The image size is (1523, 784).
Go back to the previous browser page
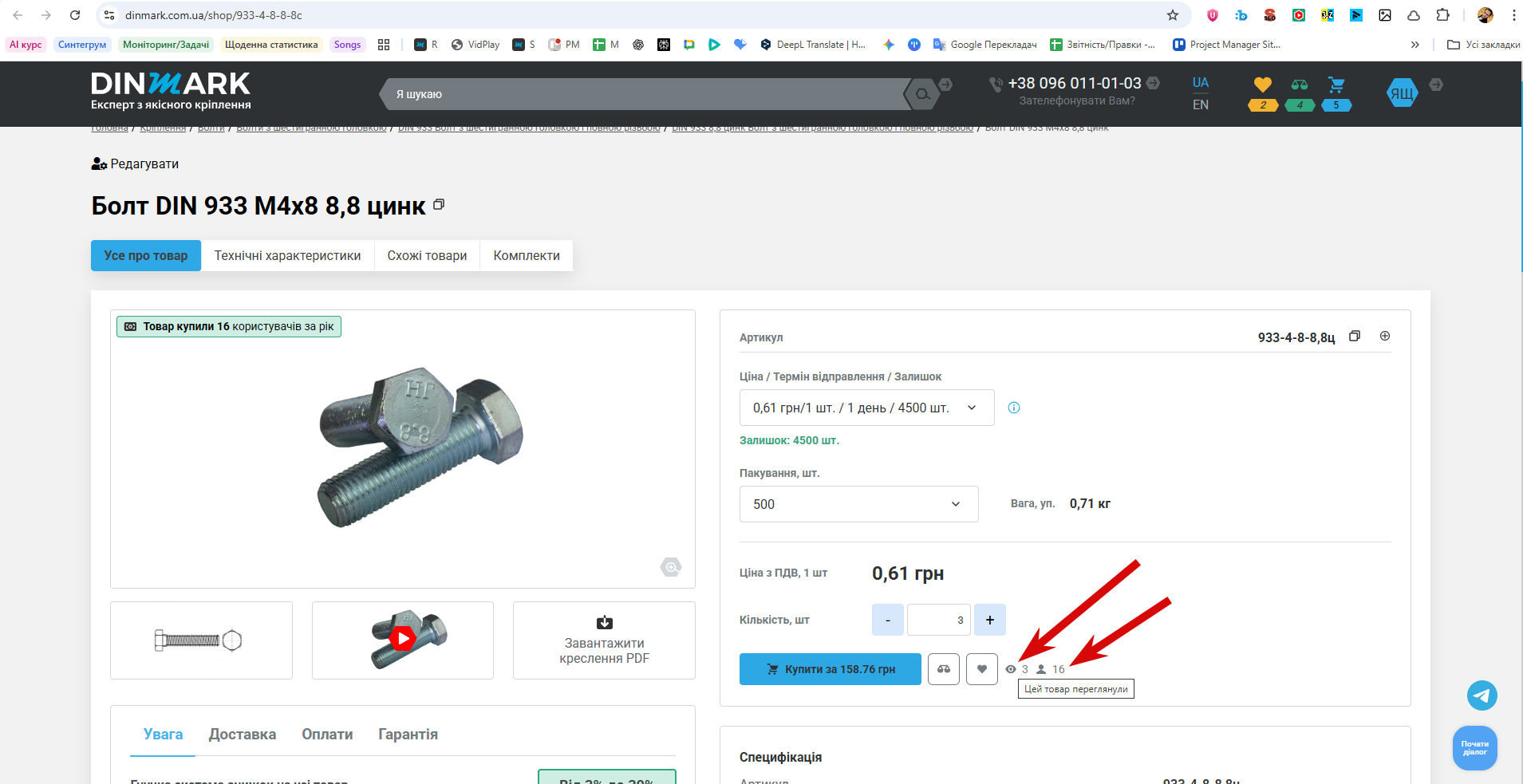click(x=18, y=15)
